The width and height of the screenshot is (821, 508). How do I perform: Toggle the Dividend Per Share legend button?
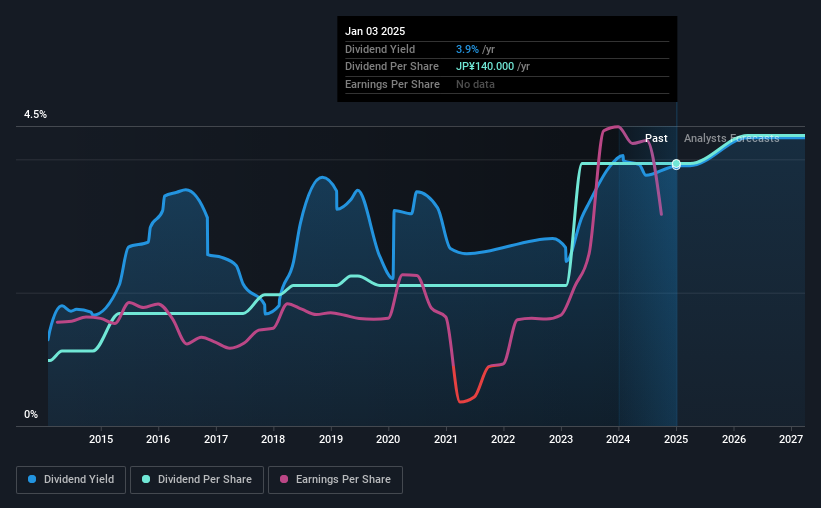click(197, 480)
